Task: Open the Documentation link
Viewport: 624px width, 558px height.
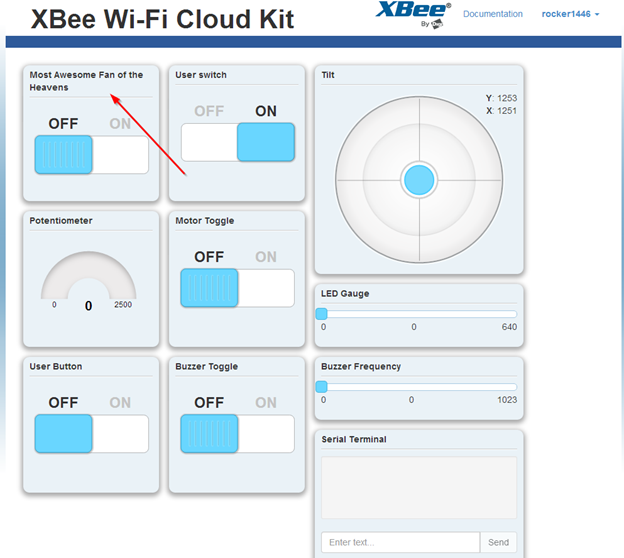Action: click(493, 14)
